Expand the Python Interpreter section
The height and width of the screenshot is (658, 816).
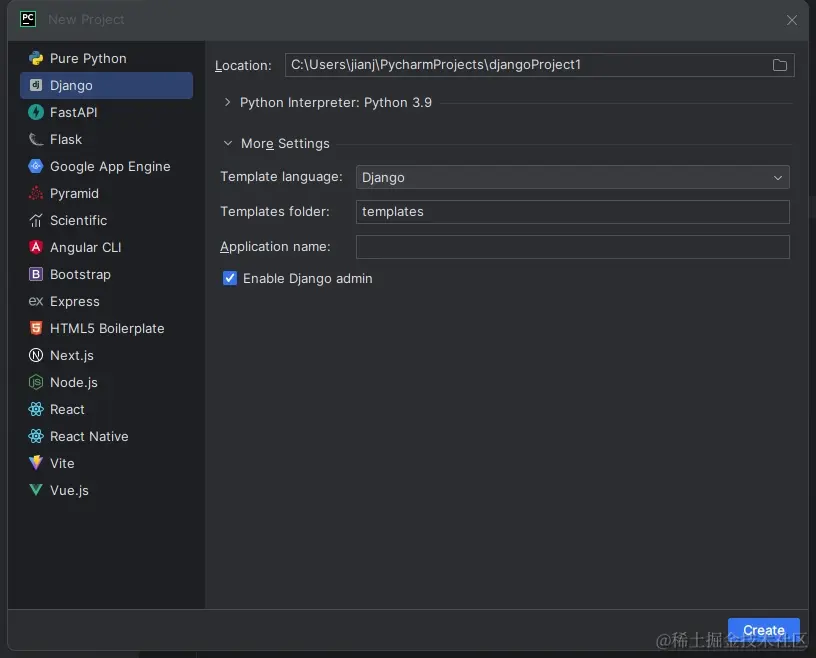point(227,103)
